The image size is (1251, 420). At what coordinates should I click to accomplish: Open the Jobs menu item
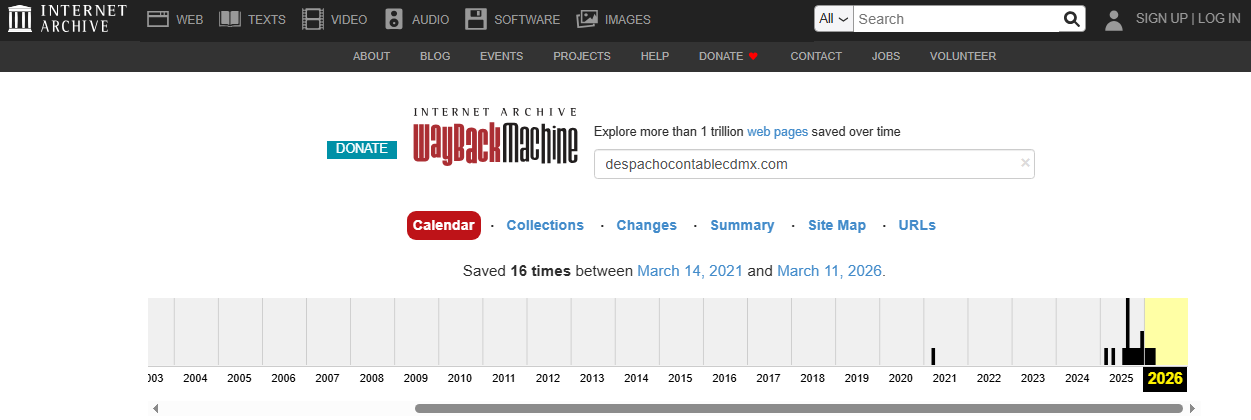(886, 56)
